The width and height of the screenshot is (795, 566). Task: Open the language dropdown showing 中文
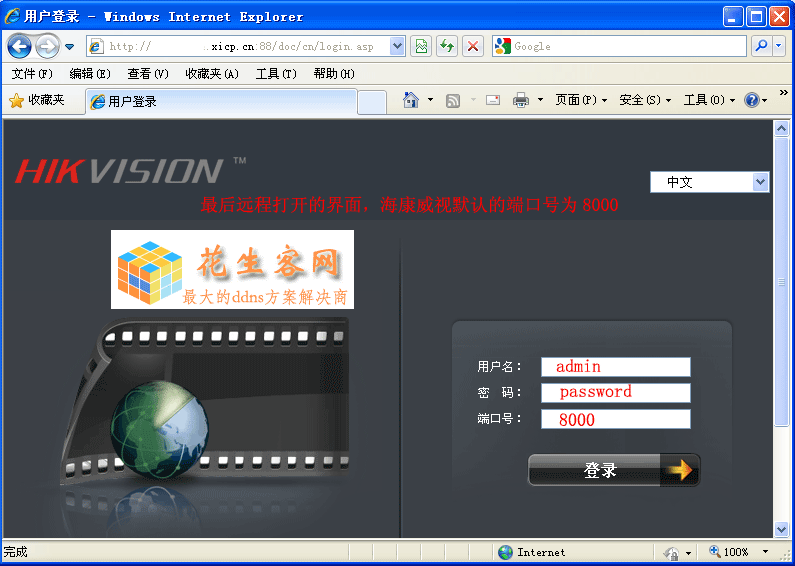(x=709, y=182)
